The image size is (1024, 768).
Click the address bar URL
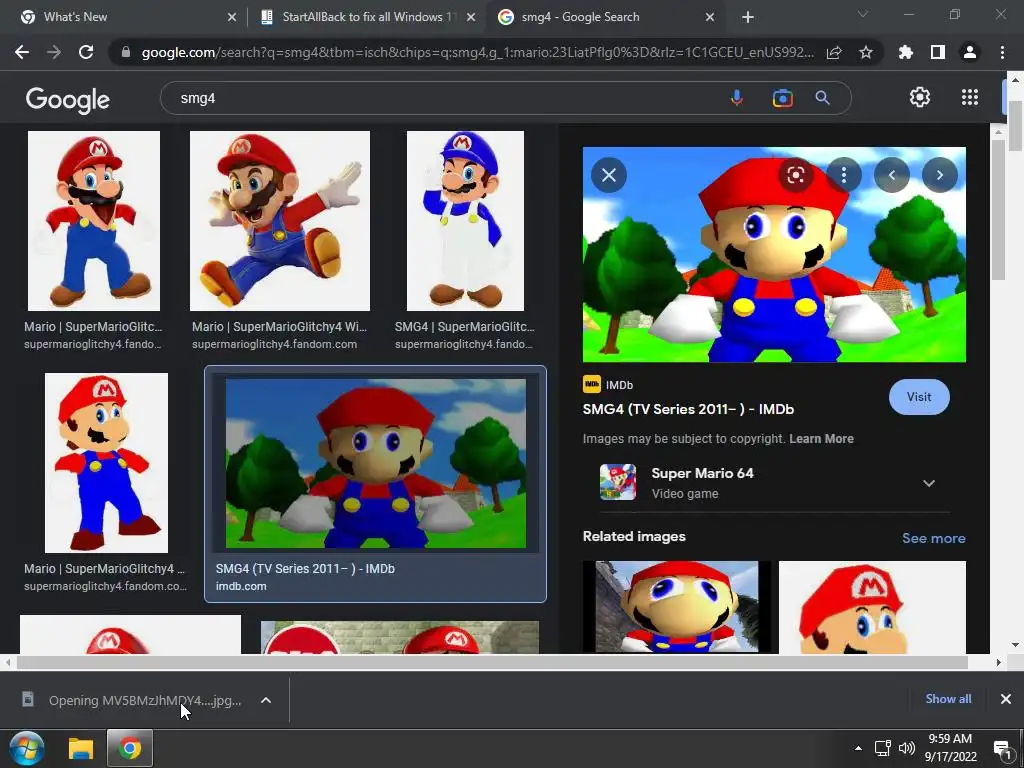click(x=477, y=52)
